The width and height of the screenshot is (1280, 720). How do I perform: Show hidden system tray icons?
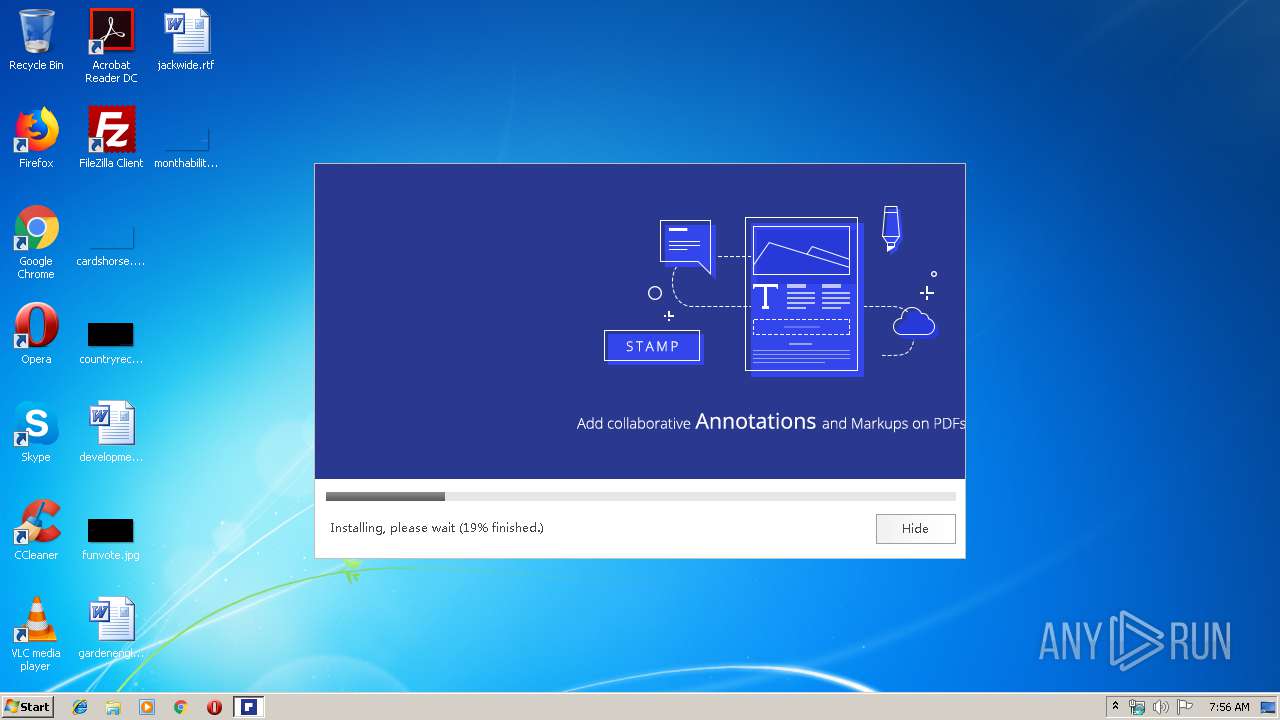[1115, 707]
